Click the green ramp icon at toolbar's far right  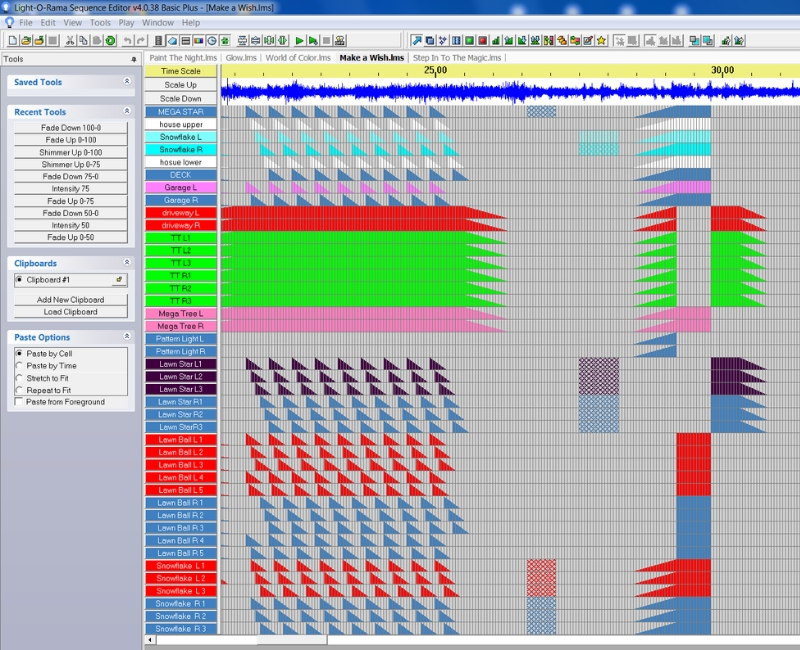point(739,40)
